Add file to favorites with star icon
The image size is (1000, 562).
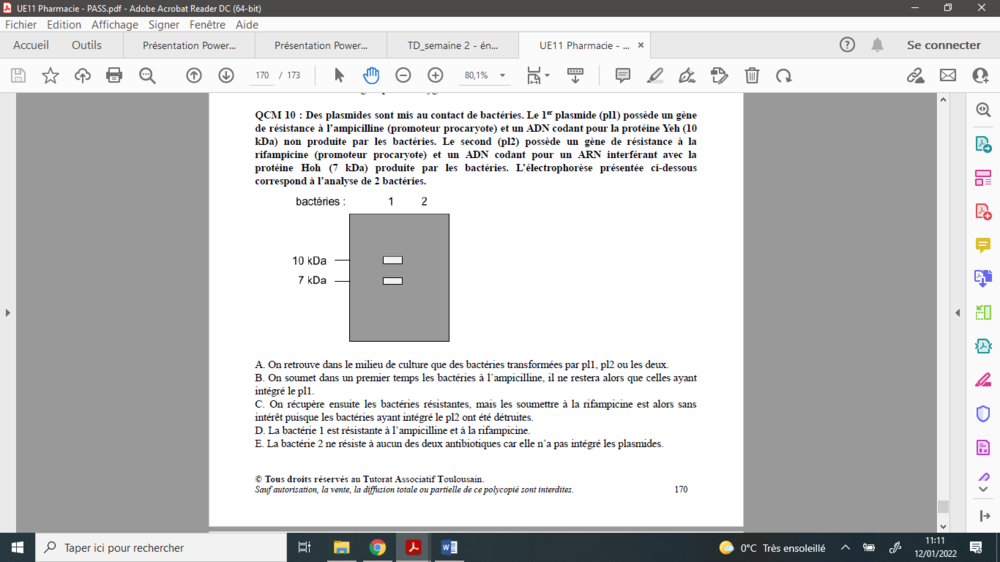click(50, 75)
